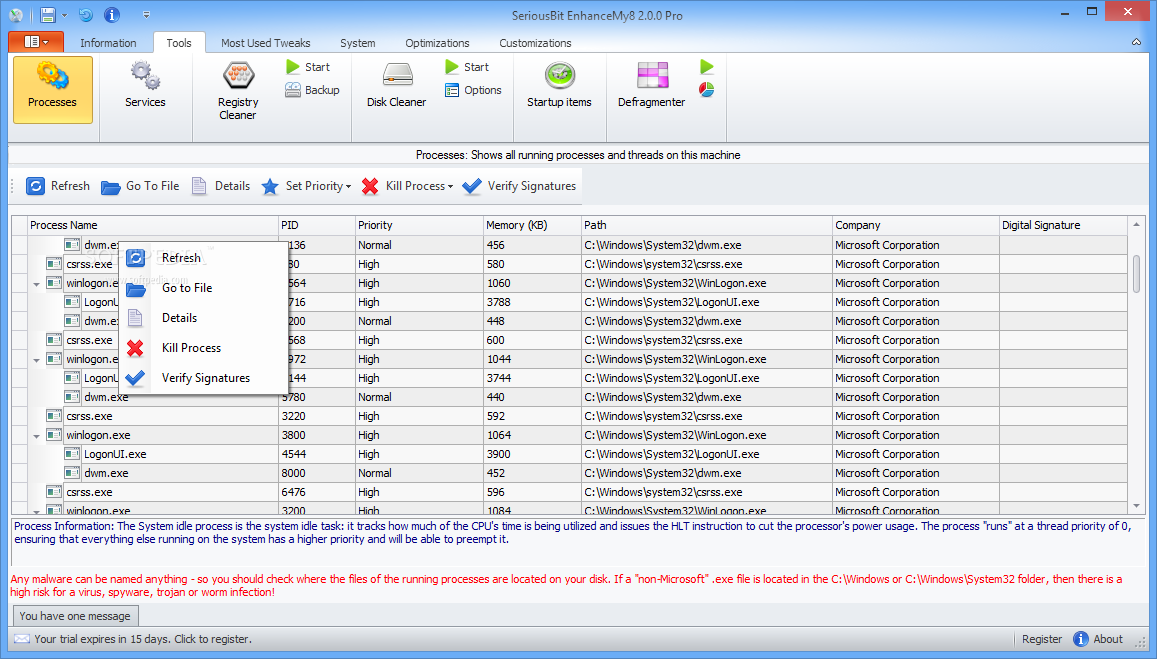Click process icon of LogonUI.exe PID 4544
This screenshot has height=659, width=1157.
click(x=72, y=454)
